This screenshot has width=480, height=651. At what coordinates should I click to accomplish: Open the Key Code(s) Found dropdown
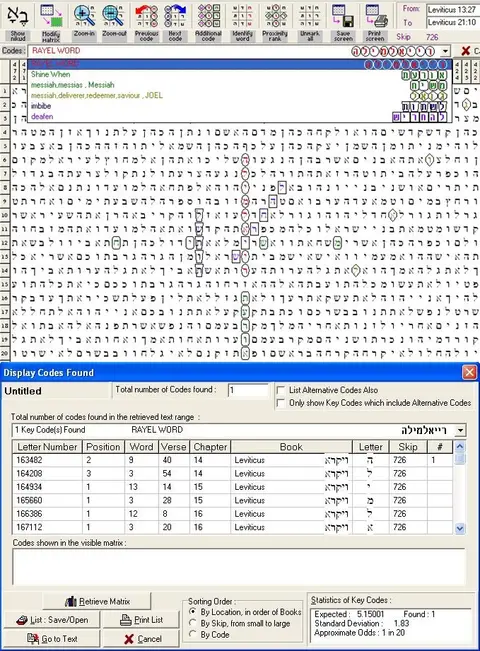[460, 430]
